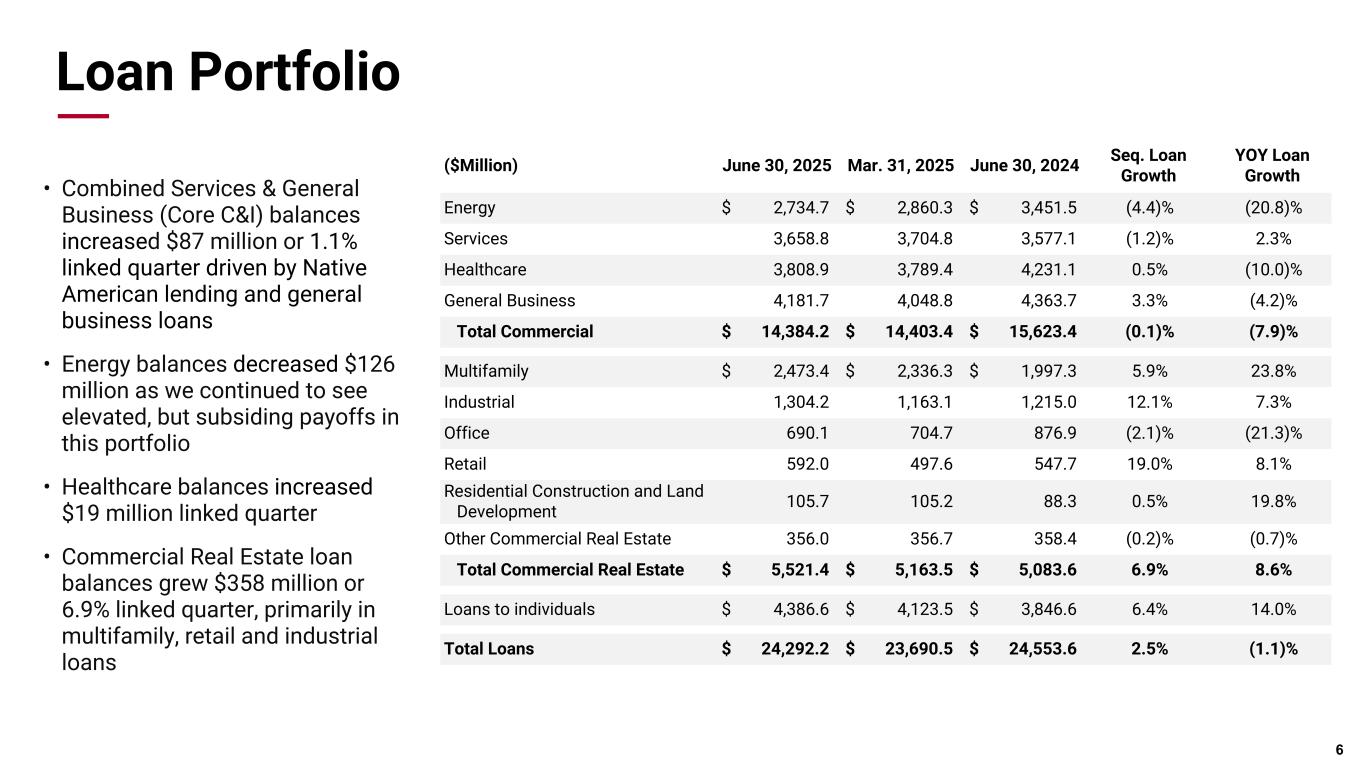Click the Mar. 31, 2025 column header
The image size is (1365, 769).
tap(900, 166)
